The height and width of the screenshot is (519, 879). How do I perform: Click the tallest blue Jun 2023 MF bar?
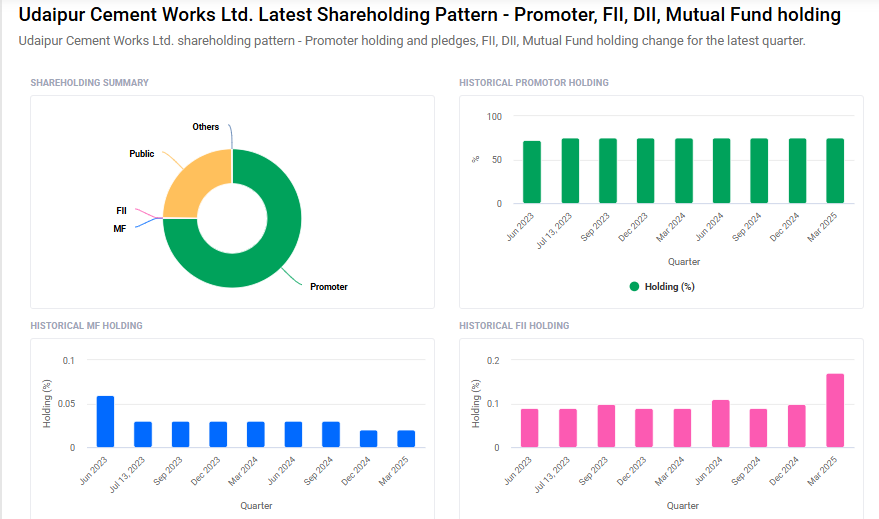point(105,422)
